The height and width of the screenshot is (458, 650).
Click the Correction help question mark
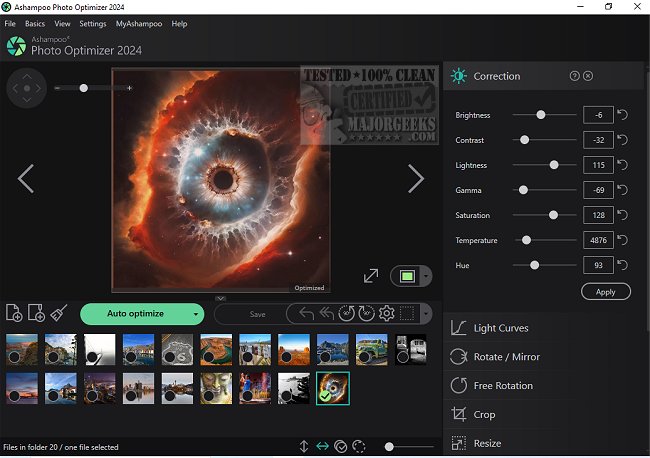574,76
